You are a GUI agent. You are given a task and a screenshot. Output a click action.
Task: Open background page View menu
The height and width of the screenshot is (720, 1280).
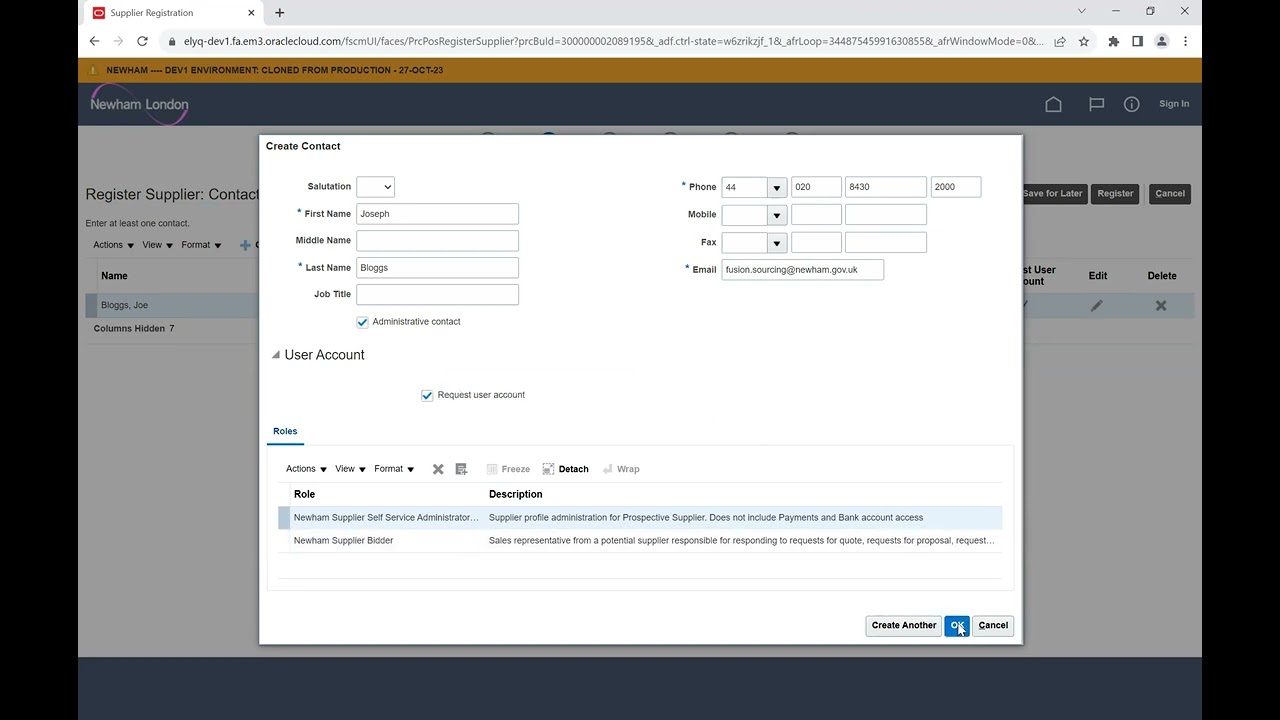point(157,245)
